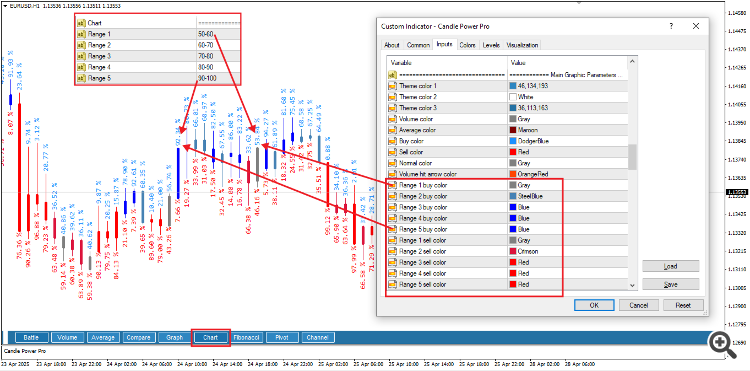Click the Range 2 sell color row icon
Image resolution: width=750 pixels, height=371 pixels.
(x=393, y=251)
